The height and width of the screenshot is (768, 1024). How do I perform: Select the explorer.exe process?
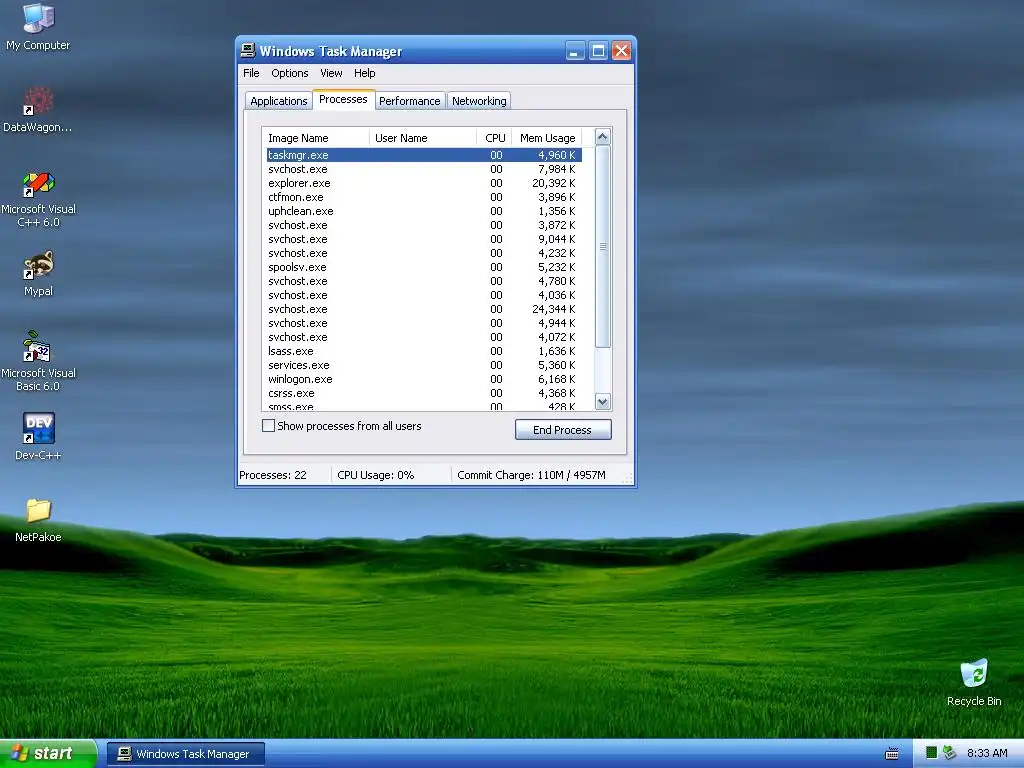[424, 183]
